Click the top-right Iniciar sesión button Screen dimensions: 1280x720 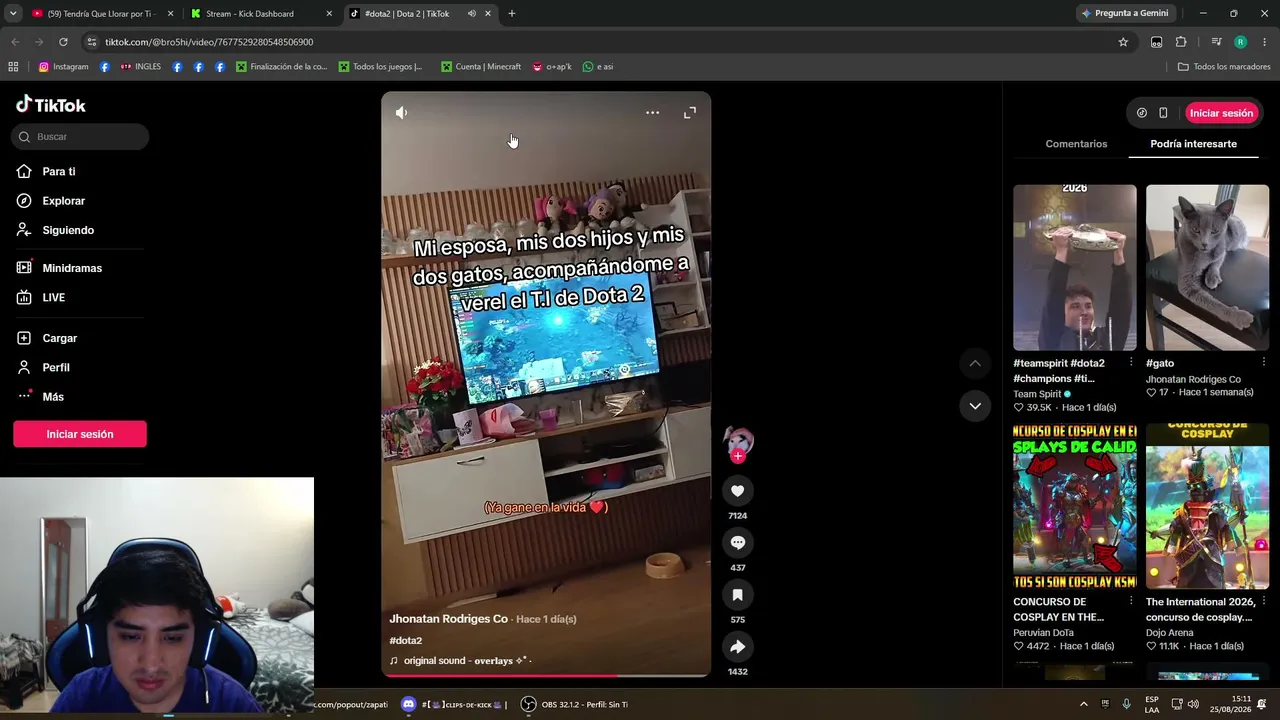pos(1221,113)
